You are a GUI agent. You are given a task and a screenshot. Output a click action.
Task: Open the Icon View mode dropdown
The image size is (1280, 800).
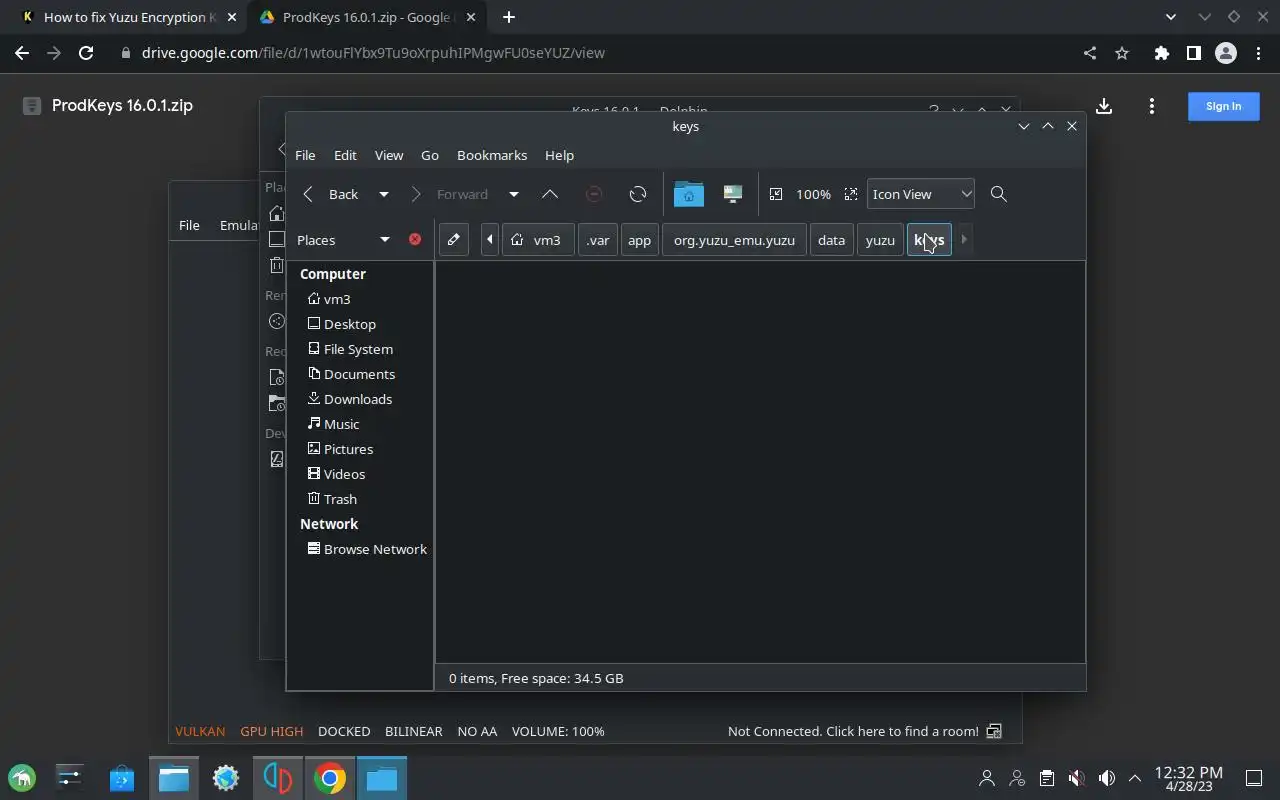click(x=920, y=194)
